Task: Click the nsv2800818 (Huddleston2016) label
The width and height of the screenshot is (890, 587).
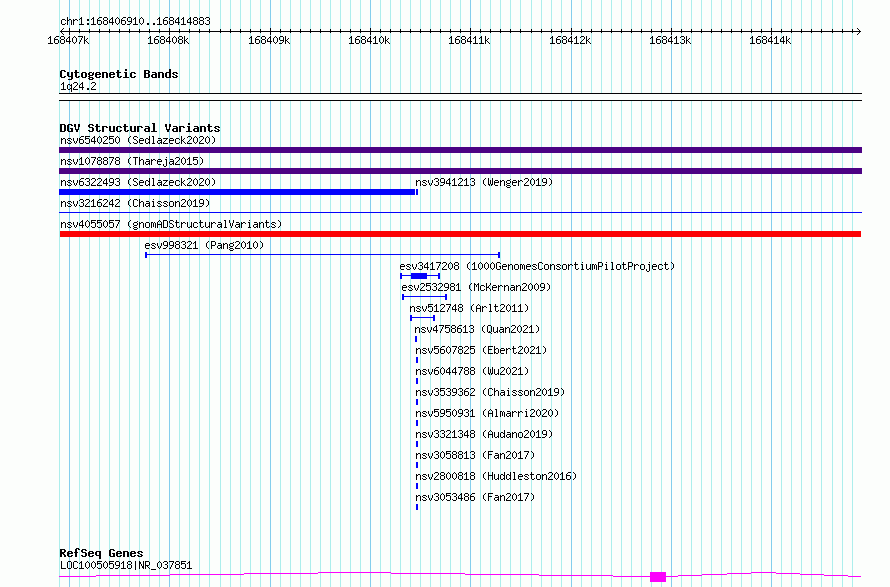Action: click(x=496, y=476)
